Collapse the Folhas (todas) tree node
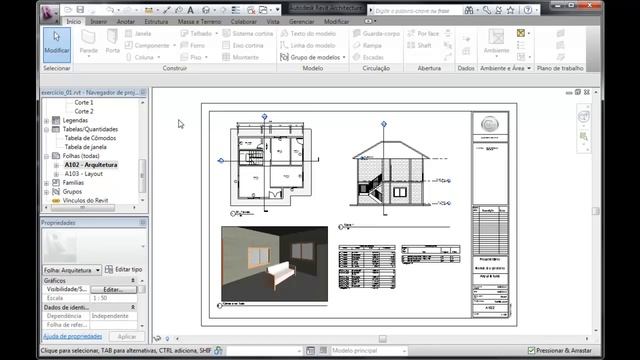Image resolution: width=640 pixels, height=360 pixels. tap(47, 156)
